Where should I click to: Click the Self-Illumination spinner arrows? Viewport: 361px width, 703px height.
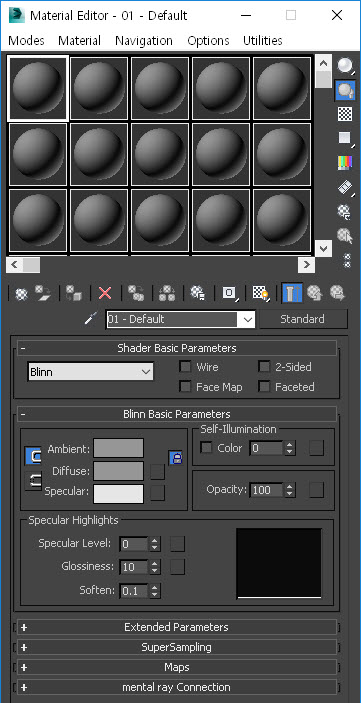(x=290, y=448)
